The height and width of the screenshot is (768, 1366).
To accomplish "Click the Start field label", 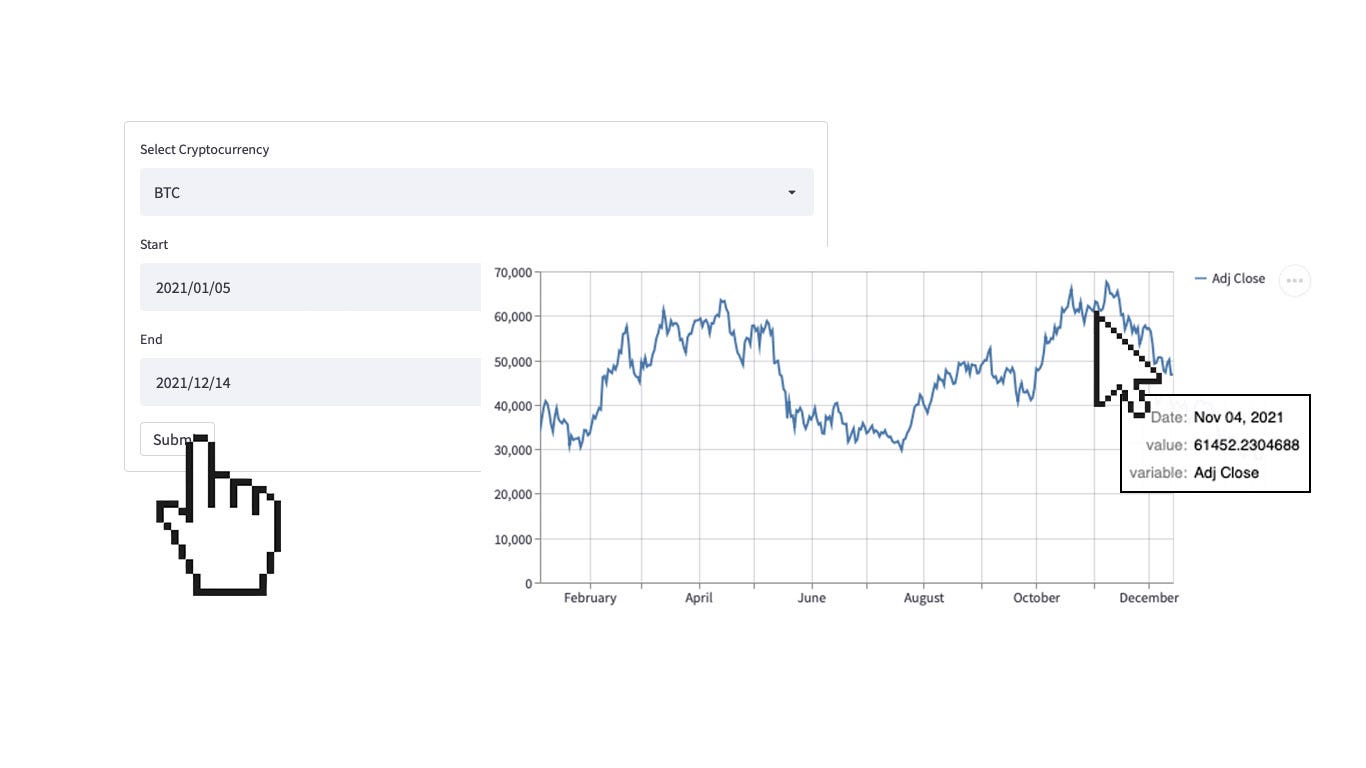I will click(x=154, y=244).
